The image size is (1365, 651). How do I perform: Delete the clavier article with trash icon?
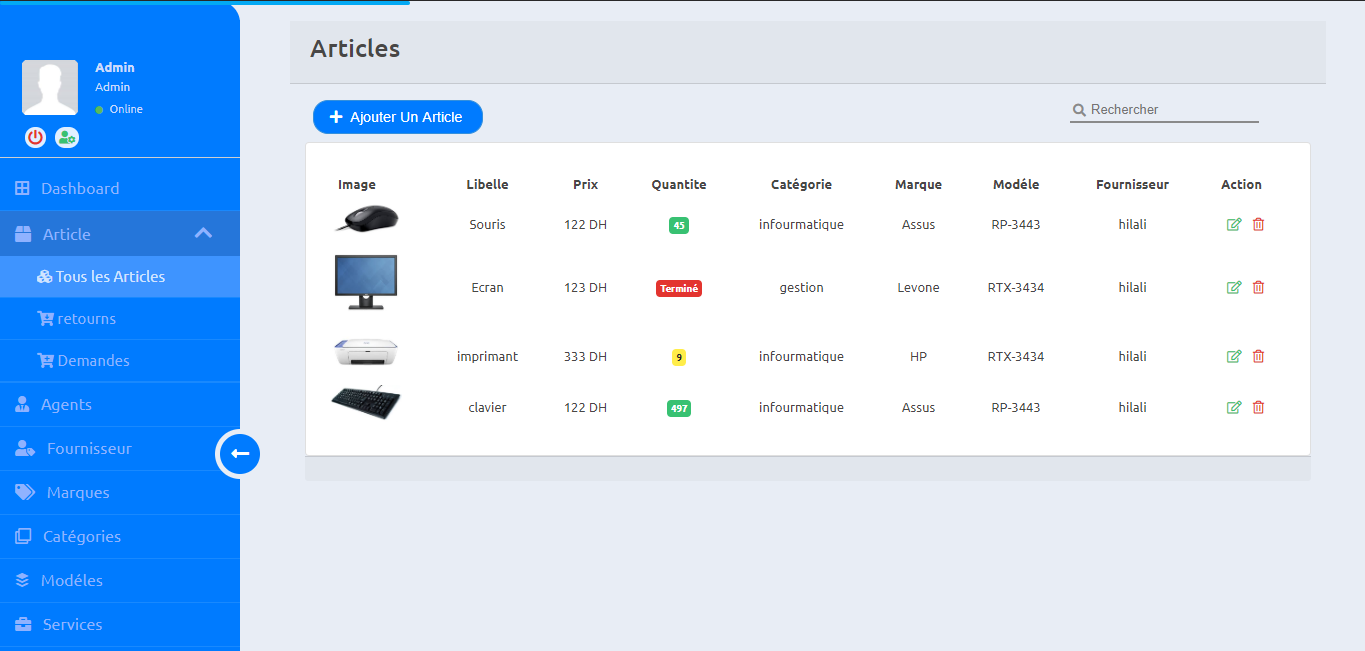1258,408
